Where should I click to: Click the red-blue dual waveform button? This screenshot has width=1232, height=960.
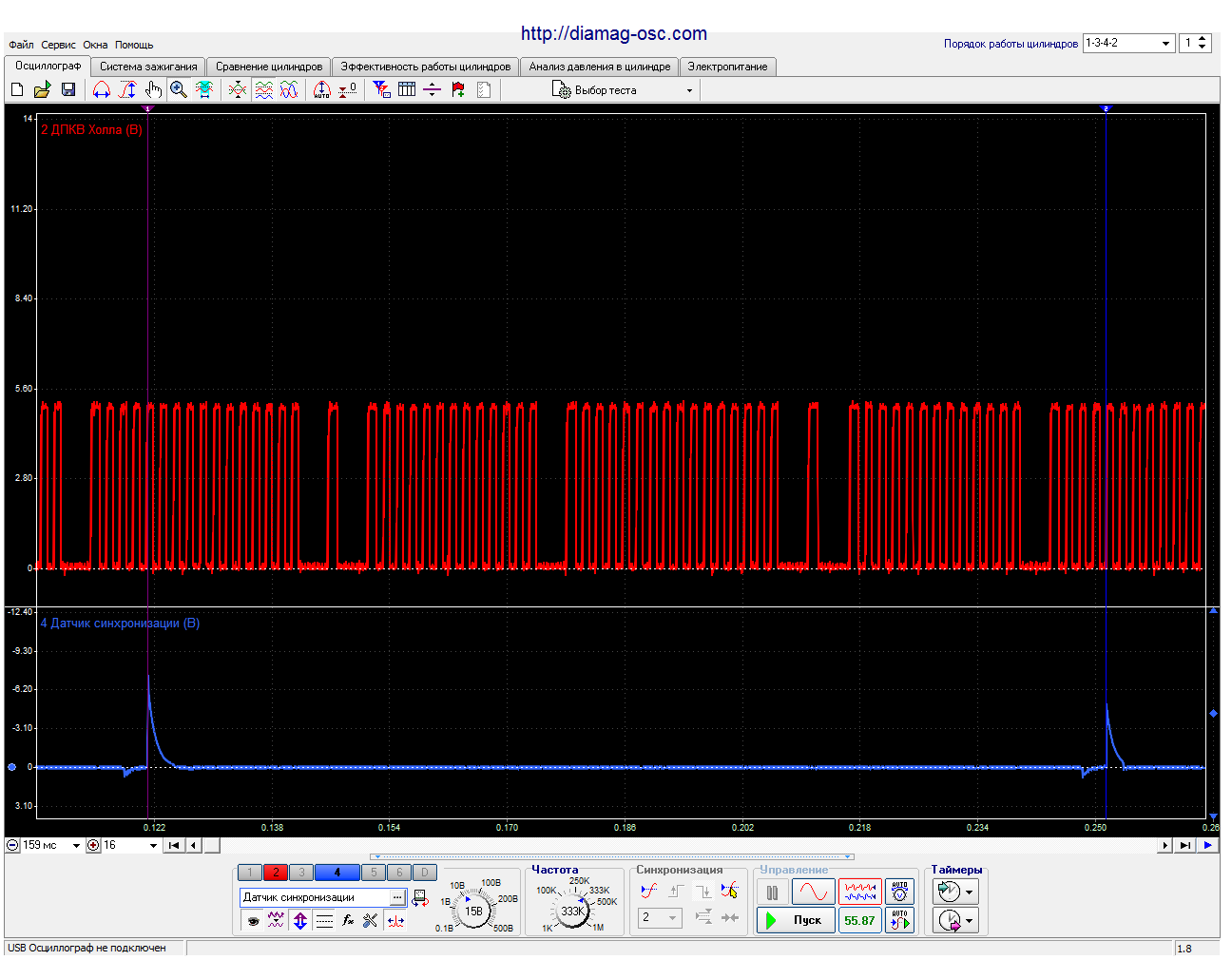tap(860, 893)
